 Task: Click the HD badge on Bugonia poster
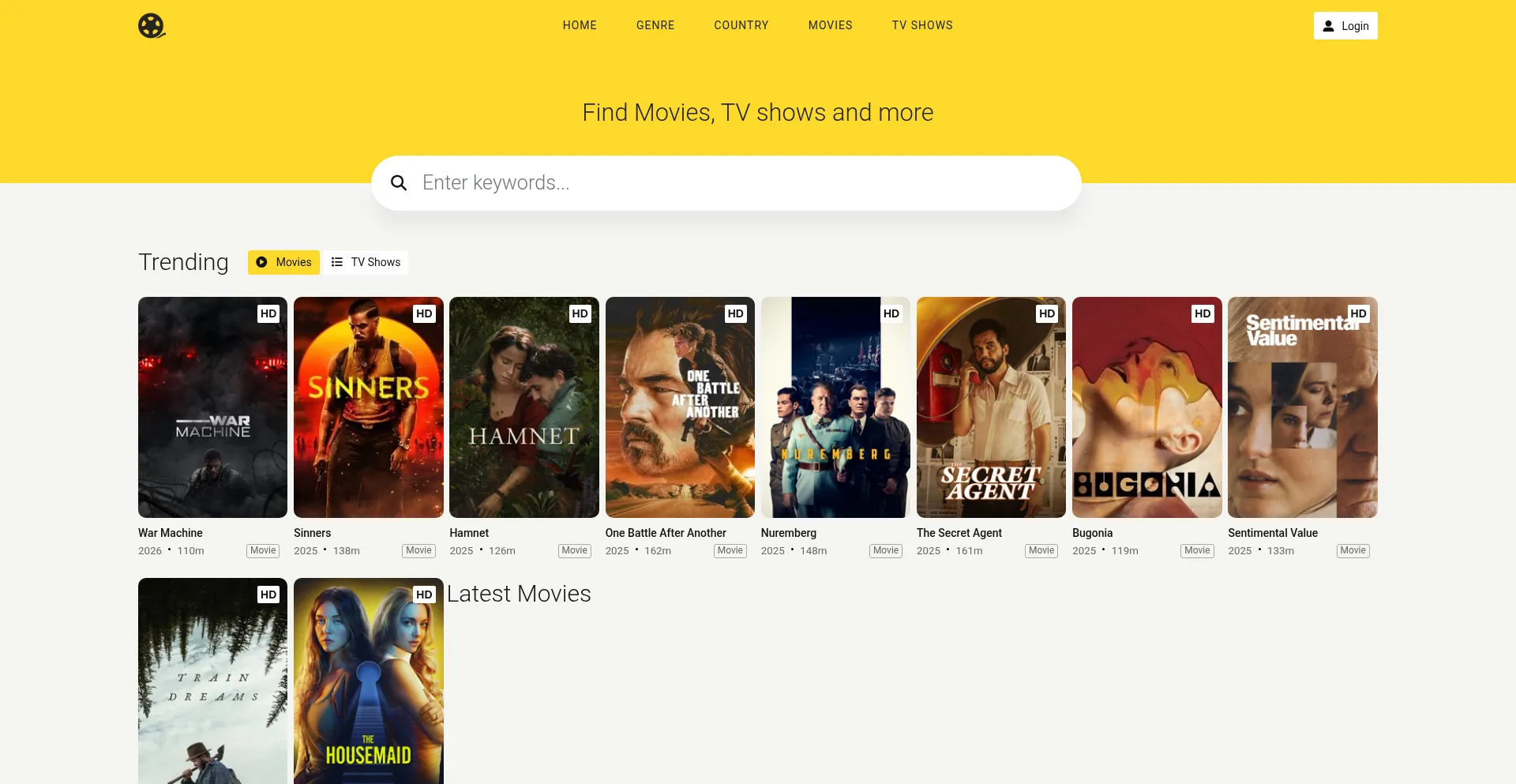tap(1203, 313)
